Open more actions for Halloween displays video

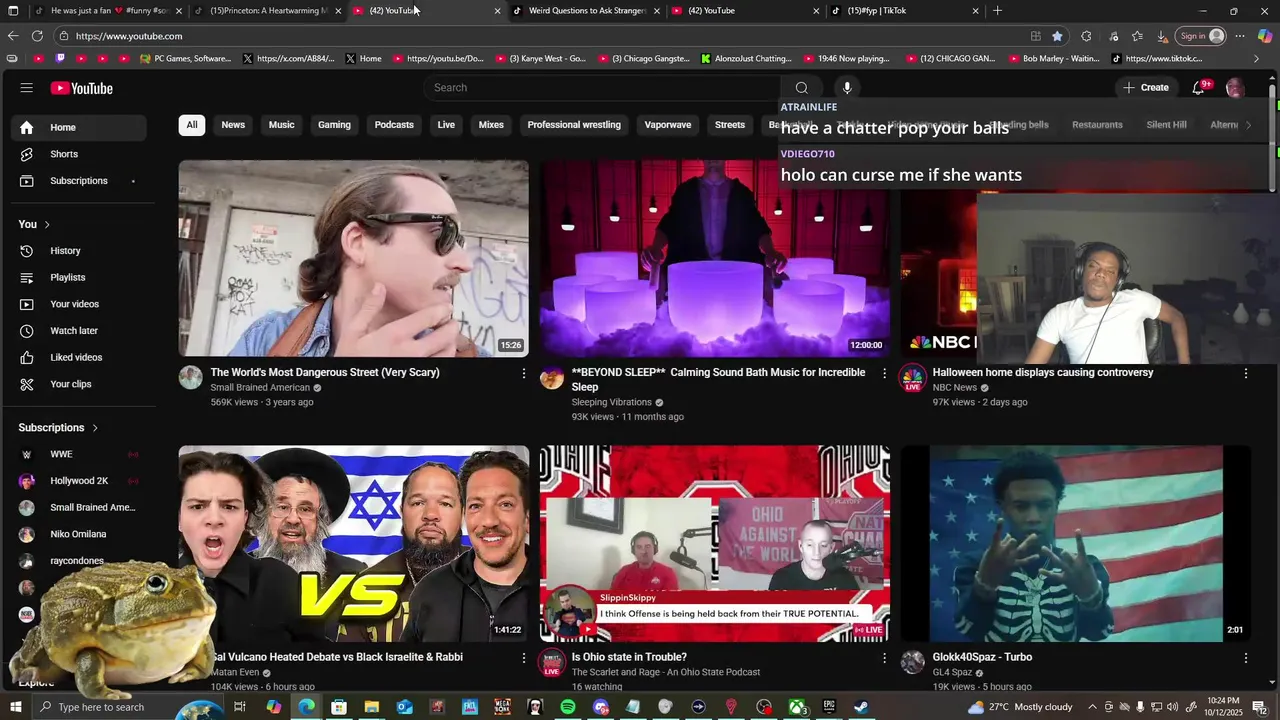(x=1245, y=373)
